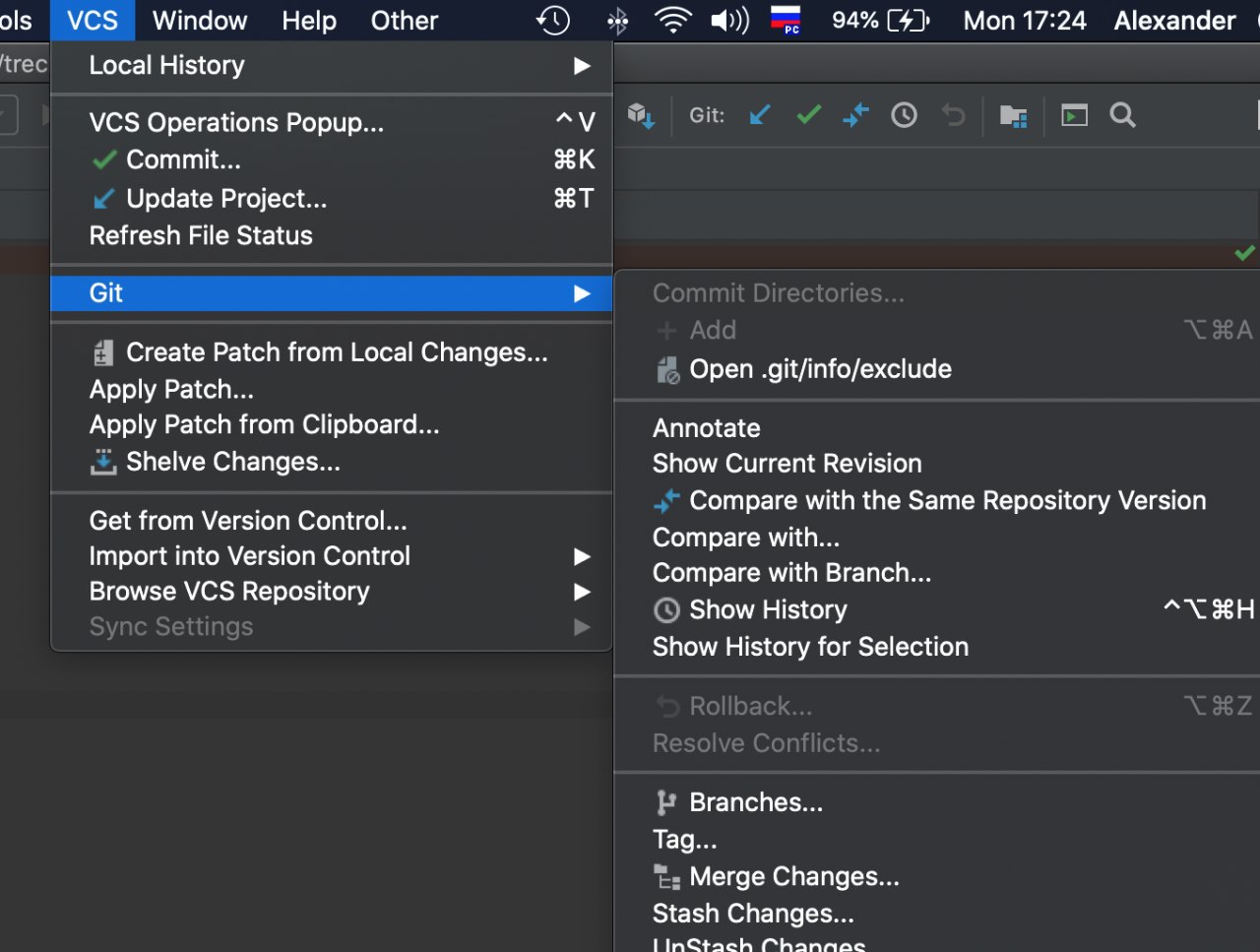Viewport: 1260px width, 952px height.
Task: Click the Russian flag input source icon
Action: point(786,20)
